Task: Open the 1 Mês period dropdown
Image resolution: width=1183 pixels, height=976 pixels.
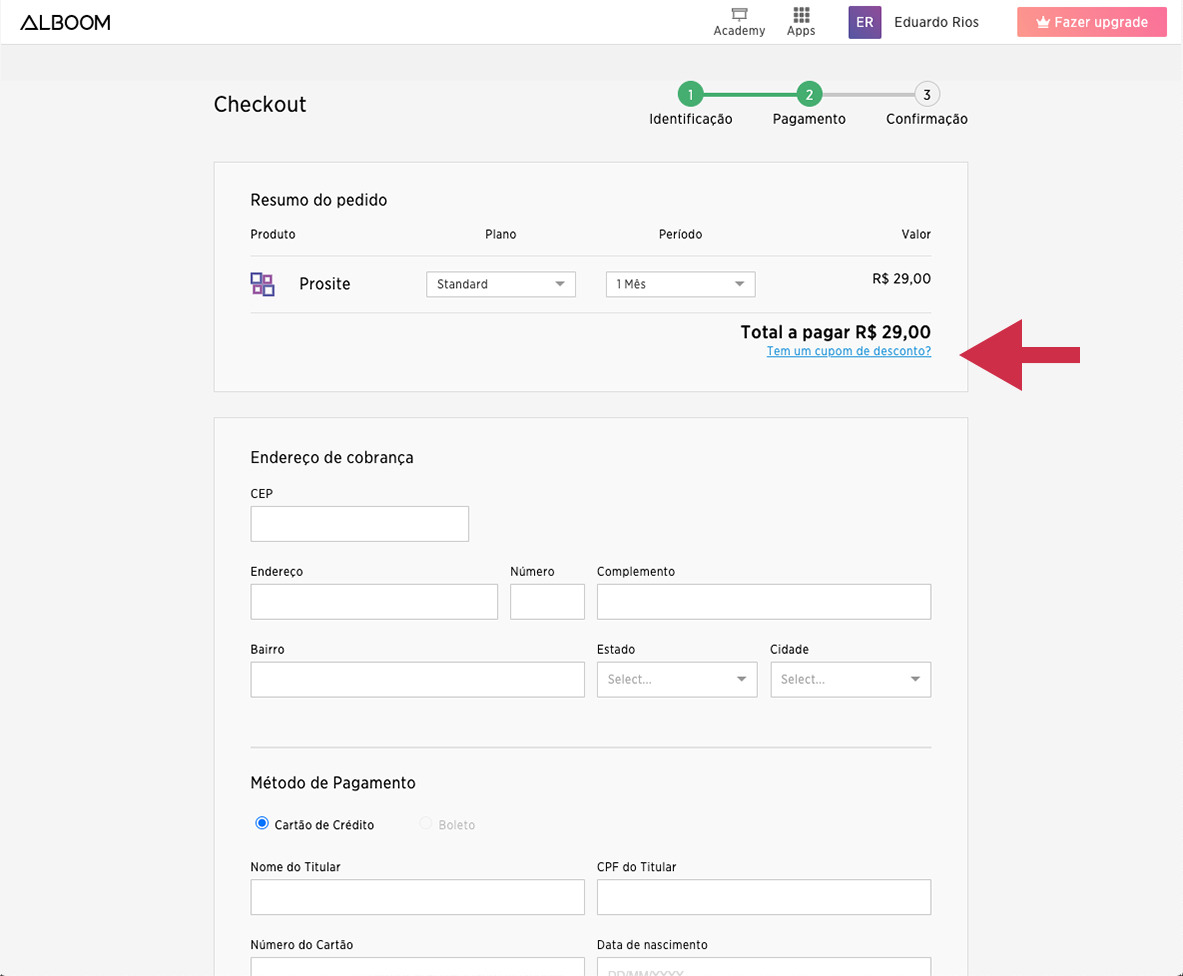Action: [x=680, y=284]
